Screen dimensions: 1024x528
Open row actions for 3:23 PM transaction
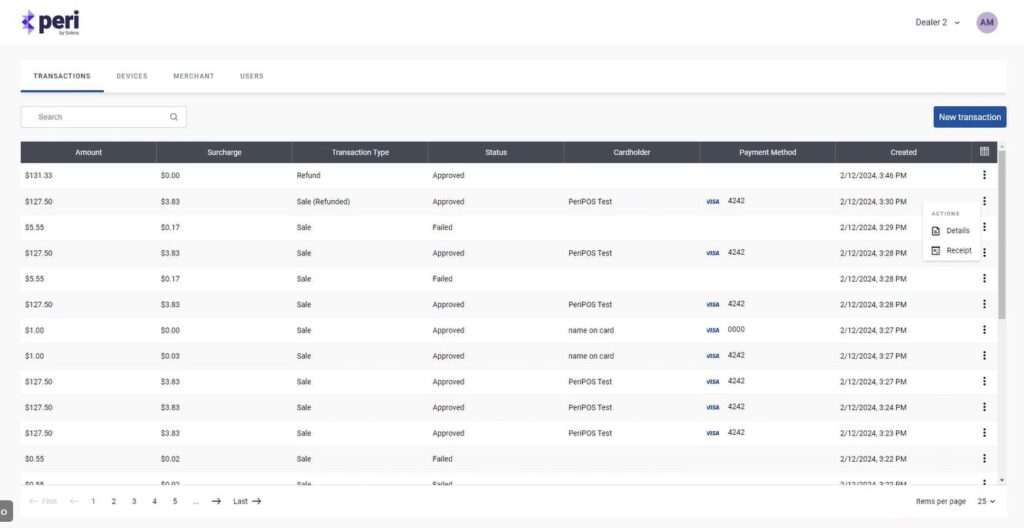coord(984,433)
